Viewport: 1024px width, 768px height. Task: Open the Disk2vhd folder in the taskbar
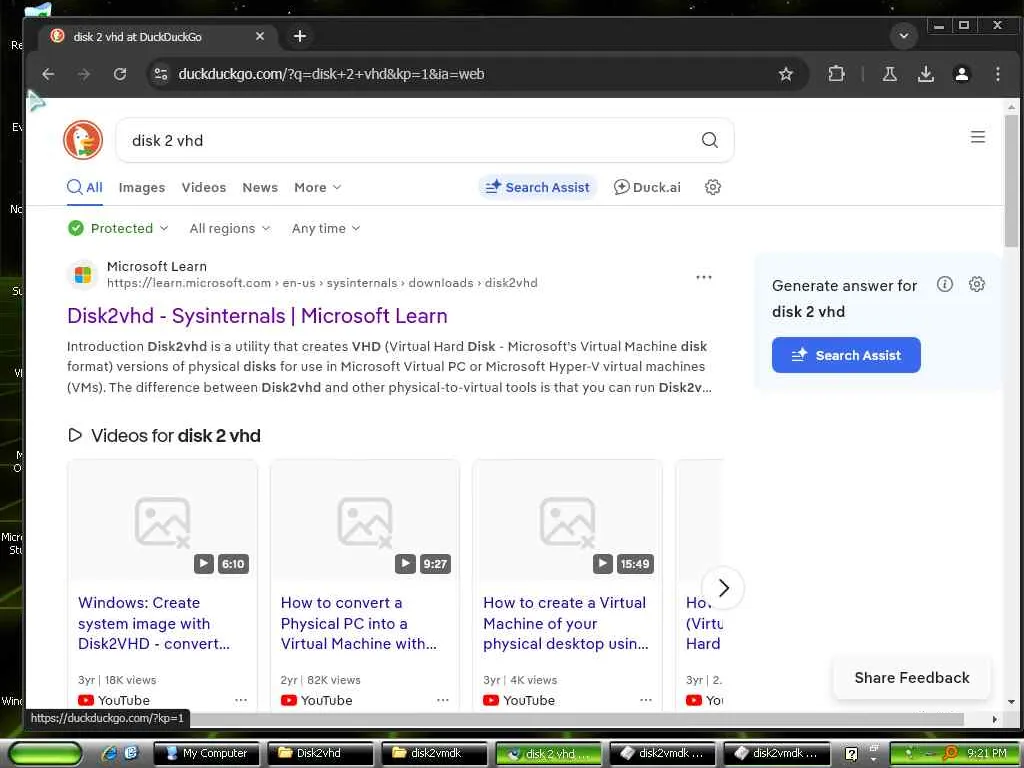pyautogui.click(x=317, y=753)
